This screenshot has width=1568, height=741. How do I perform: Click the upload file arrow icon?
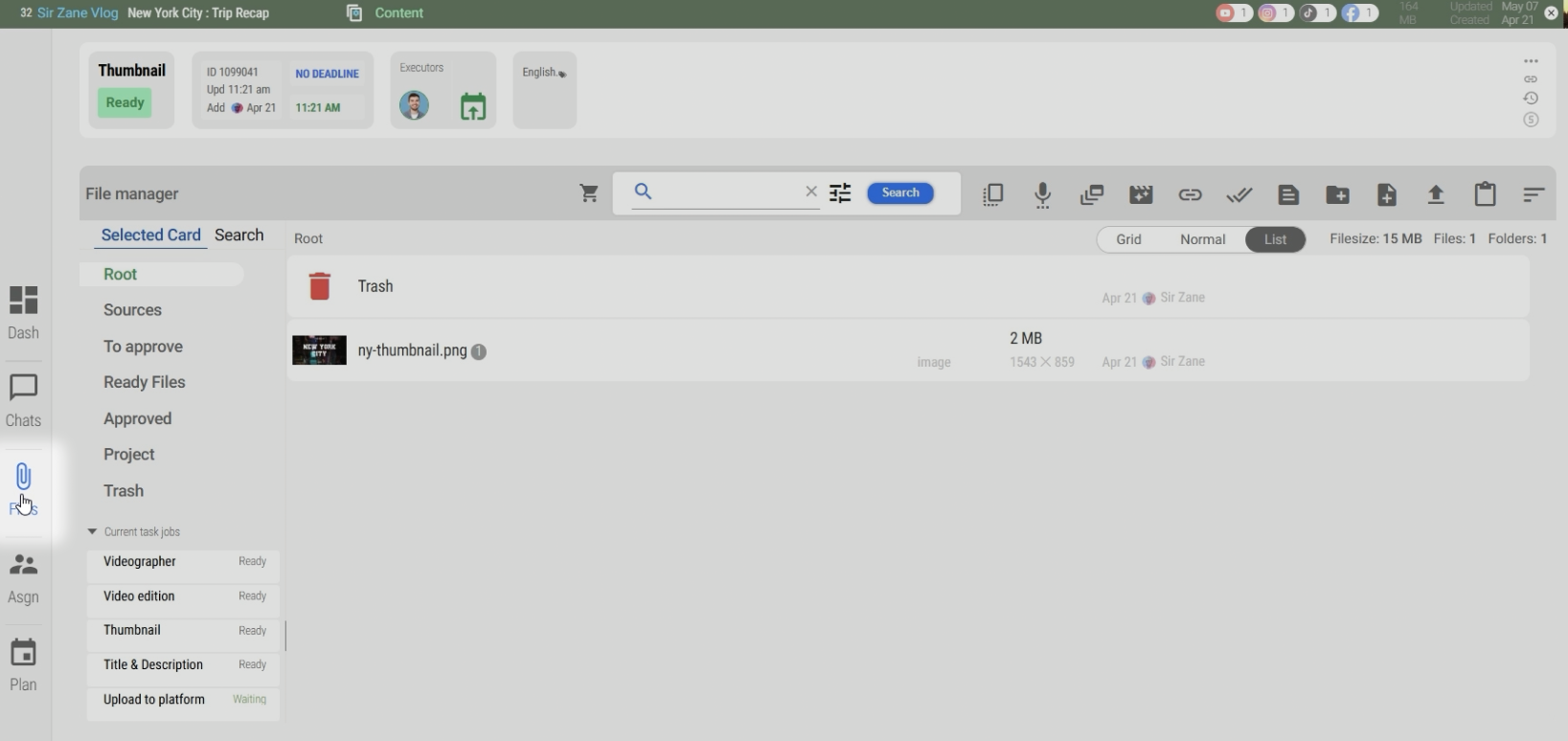(1435, 194)
